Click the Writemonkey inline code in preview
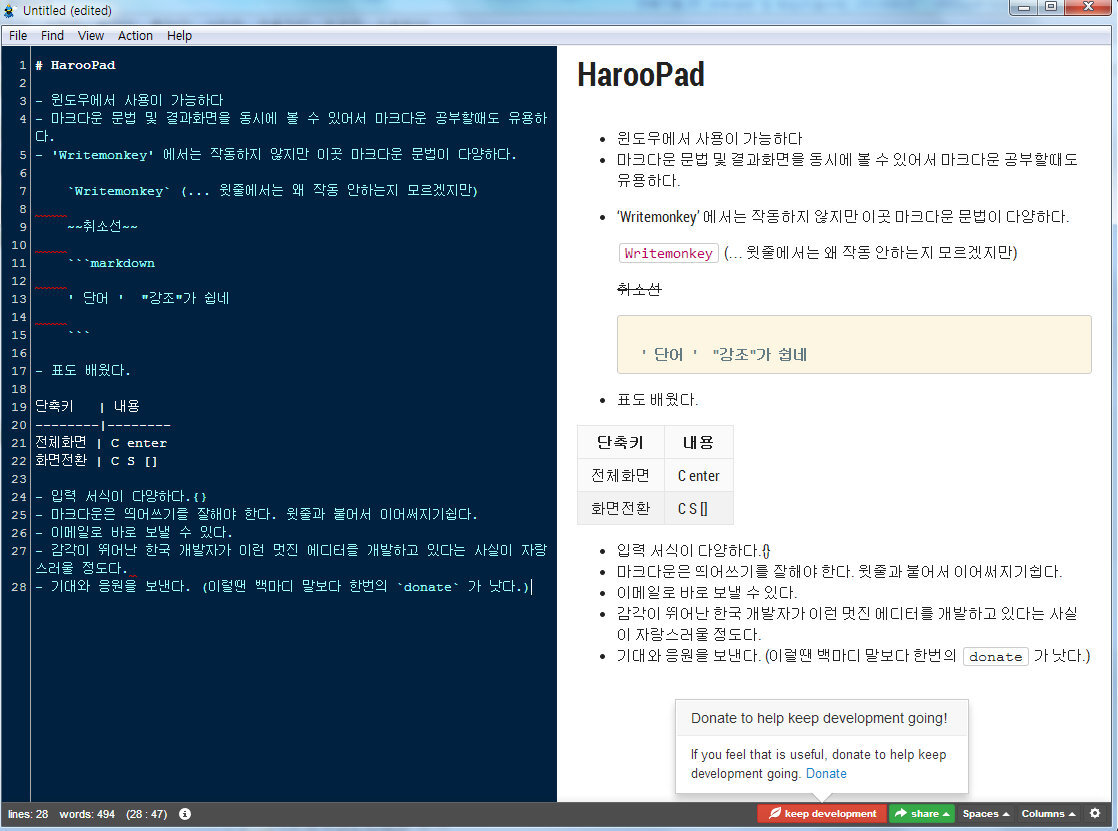The width and height of the screenshot is (1118, 831). [x=668, y=253]
